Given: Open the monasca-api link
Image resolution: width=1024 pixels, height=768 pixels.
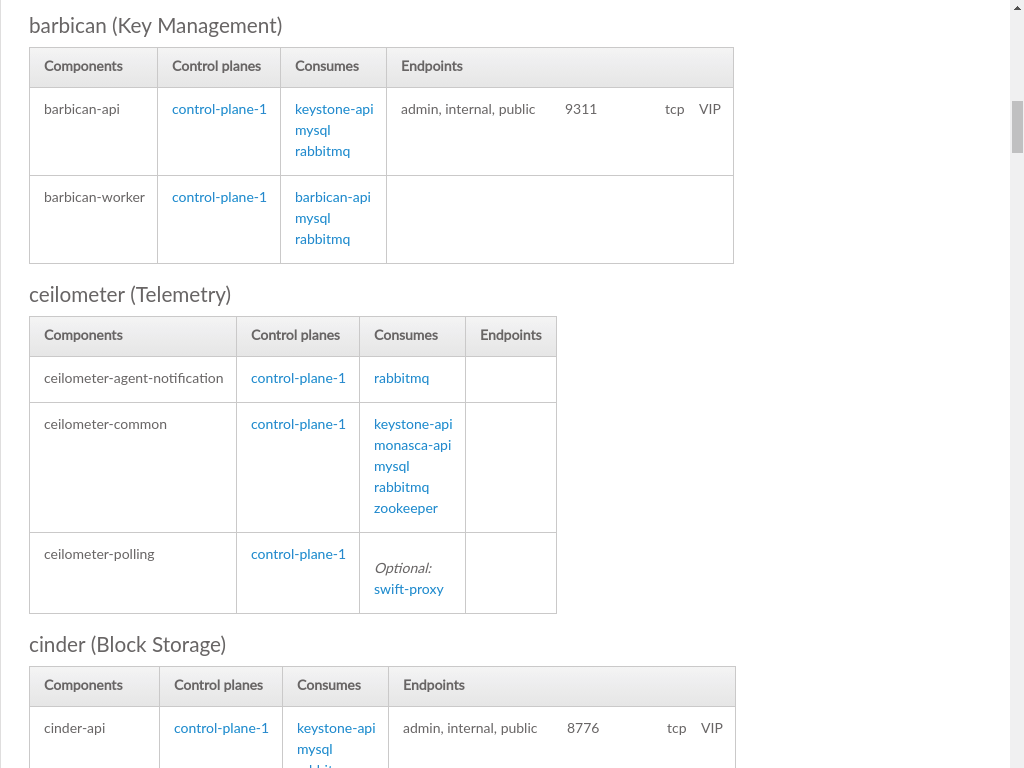Looking at the screenshot, I should coord(412,445).
